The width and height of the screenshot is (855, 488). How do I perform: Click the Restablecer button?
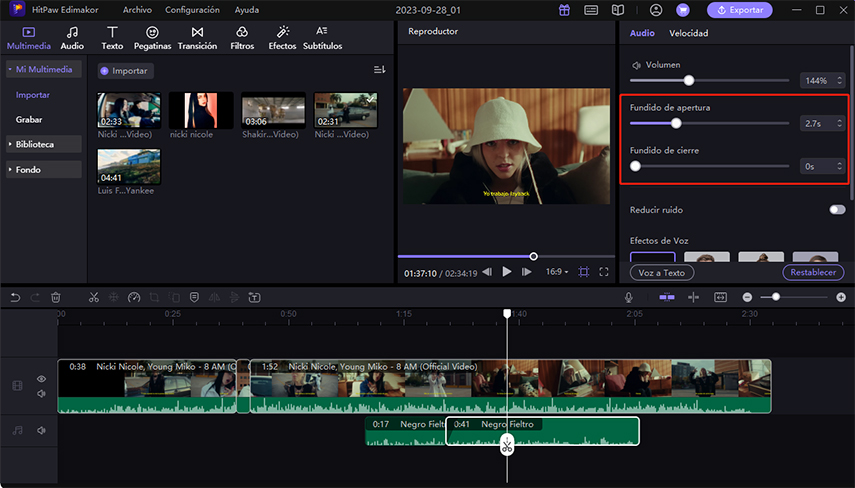coord(813,272)
